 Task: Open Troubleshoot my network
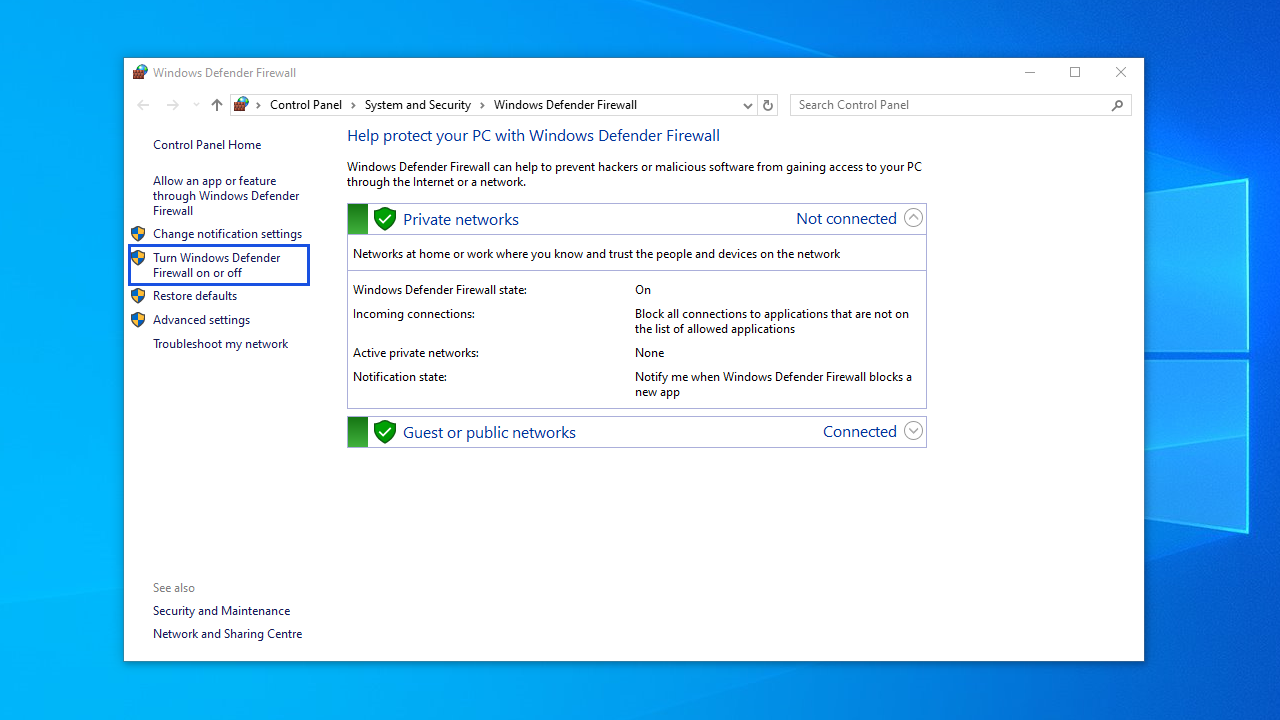(x=220, y=344)
